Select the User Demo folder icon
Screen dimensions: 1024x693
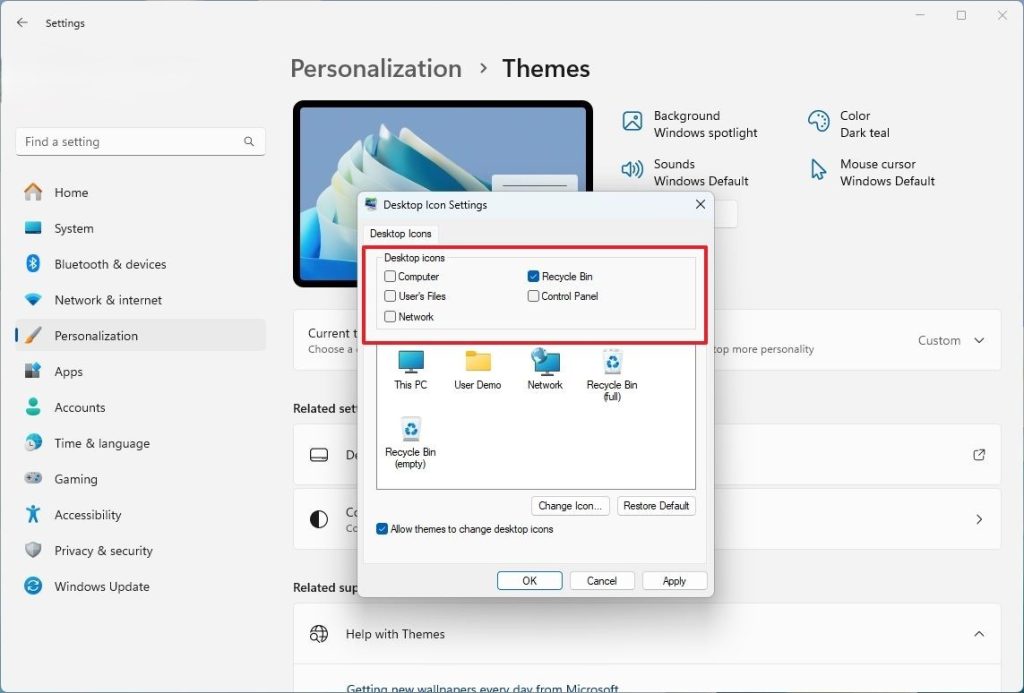click(x=477, y=365)
